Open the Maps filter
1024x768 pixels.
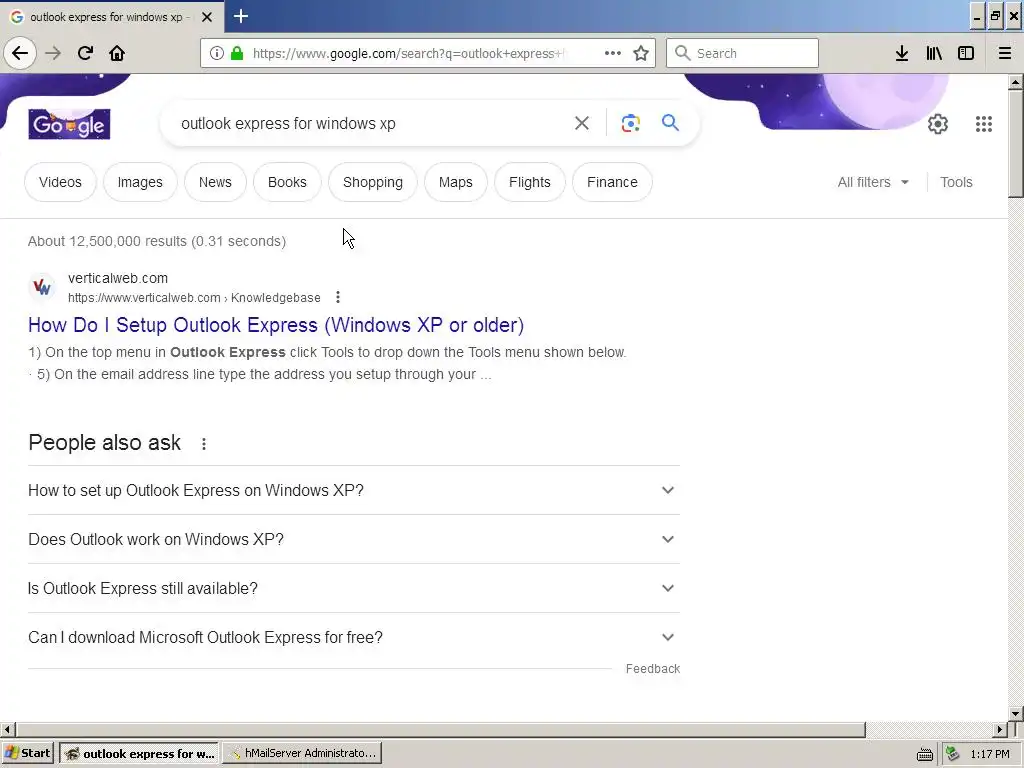(x=455, y=182)
